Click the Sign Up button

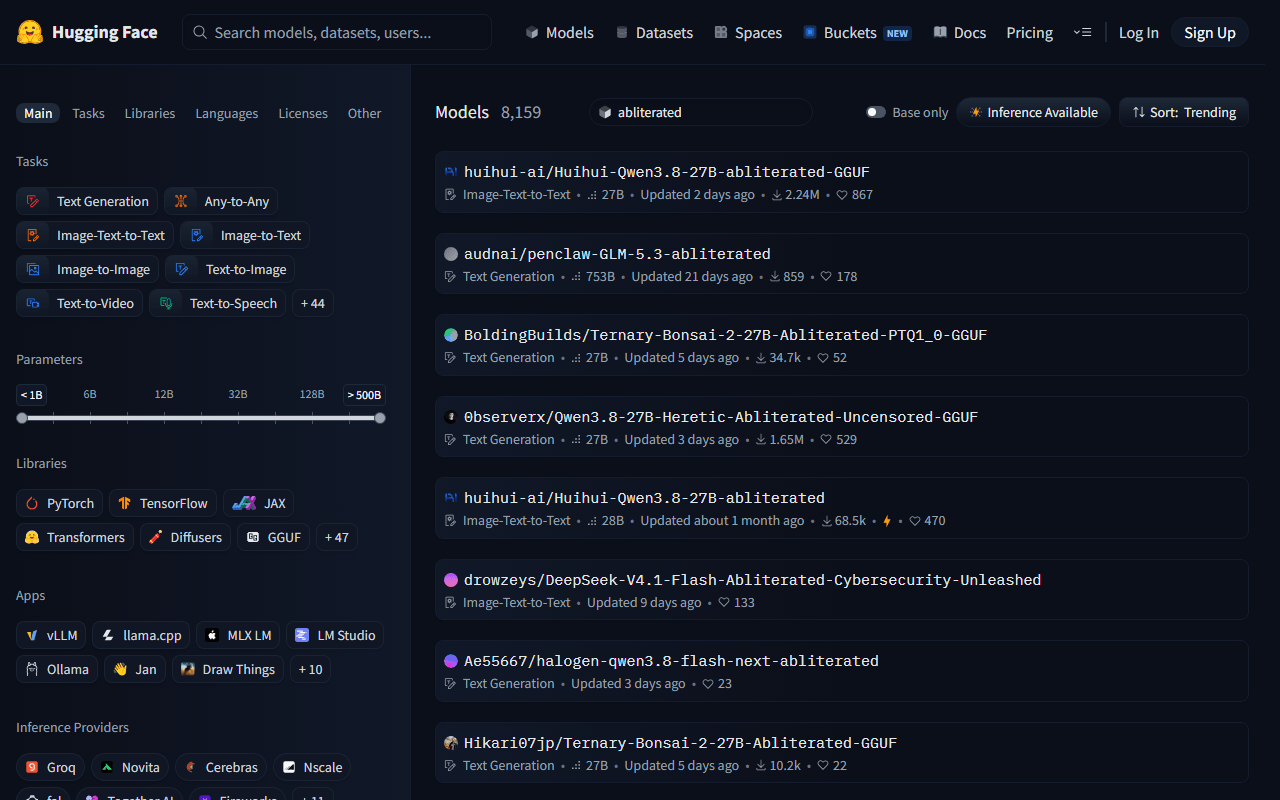click(1210, 33)
